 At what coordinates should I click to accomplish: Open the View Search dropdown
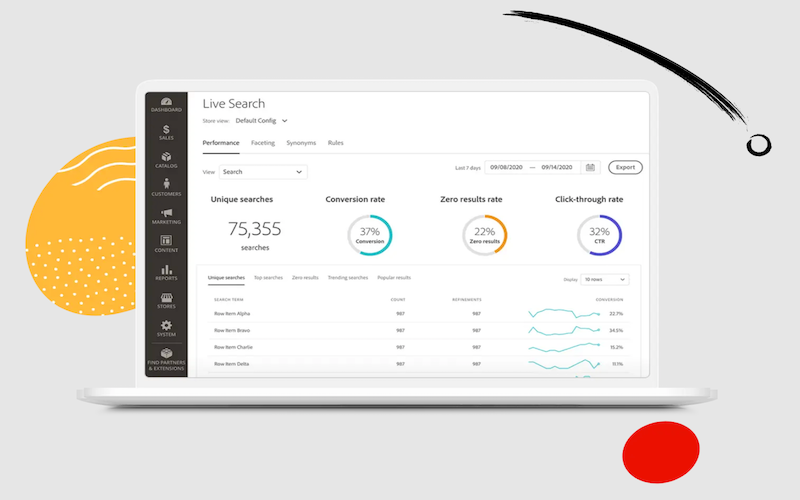click(x=263, y=172)
